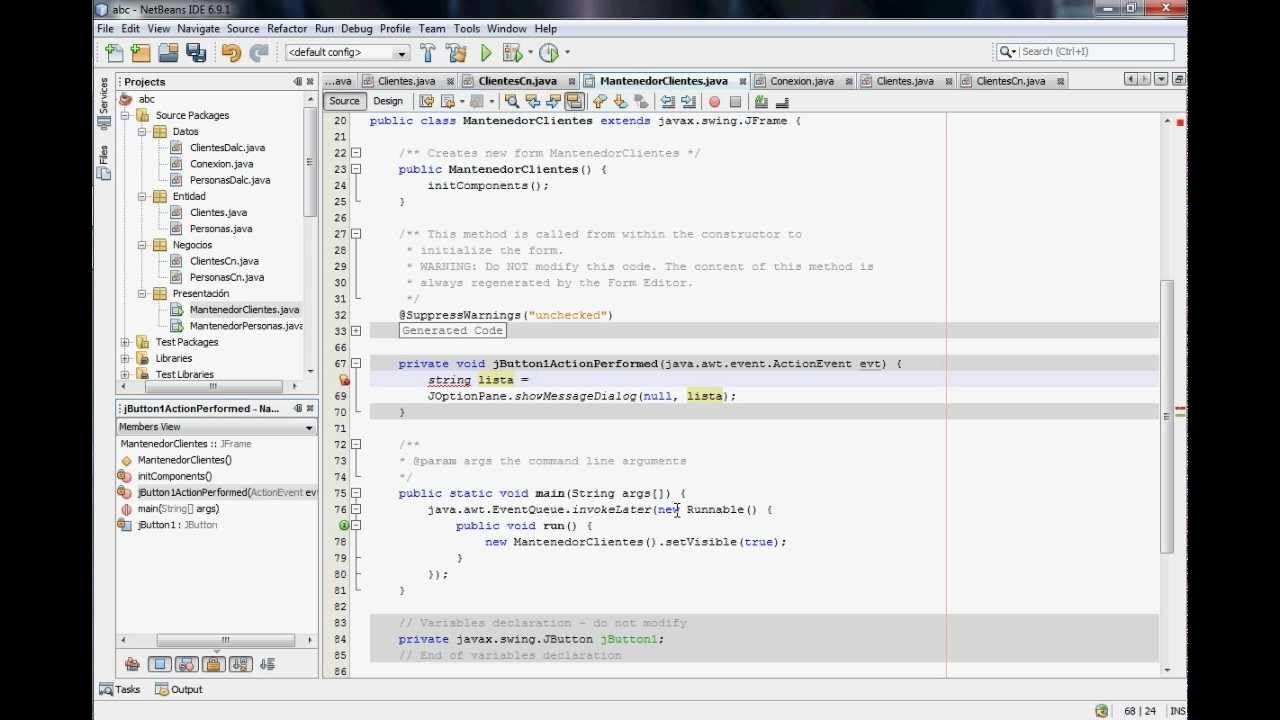Image resolution: width=1280 pixels, height=720 pixels.
Task: Select initComponents() in Navigator
Action: pyautogui.click(x=175, y=476)
